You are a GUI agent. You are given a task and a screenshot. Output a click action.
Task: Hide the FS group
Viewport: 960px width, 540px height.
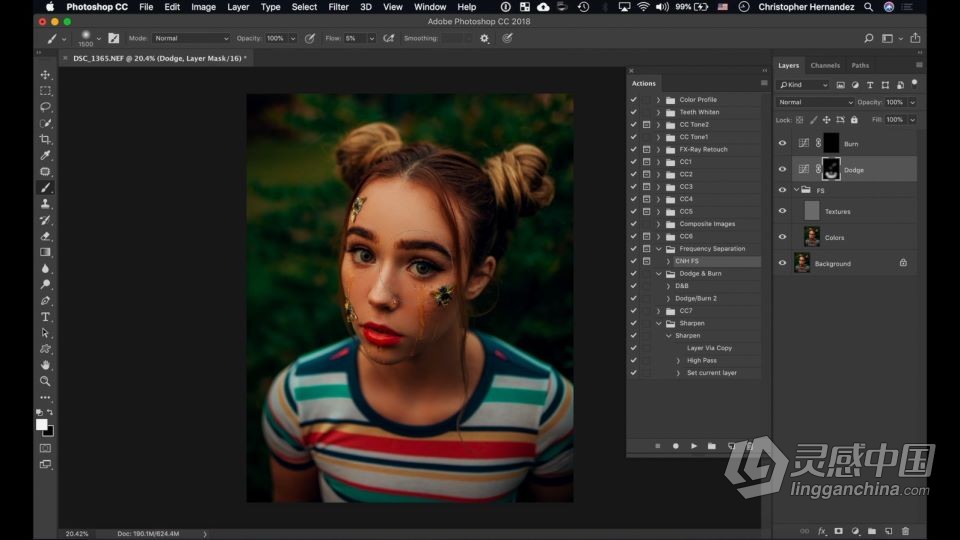[782, 190]
